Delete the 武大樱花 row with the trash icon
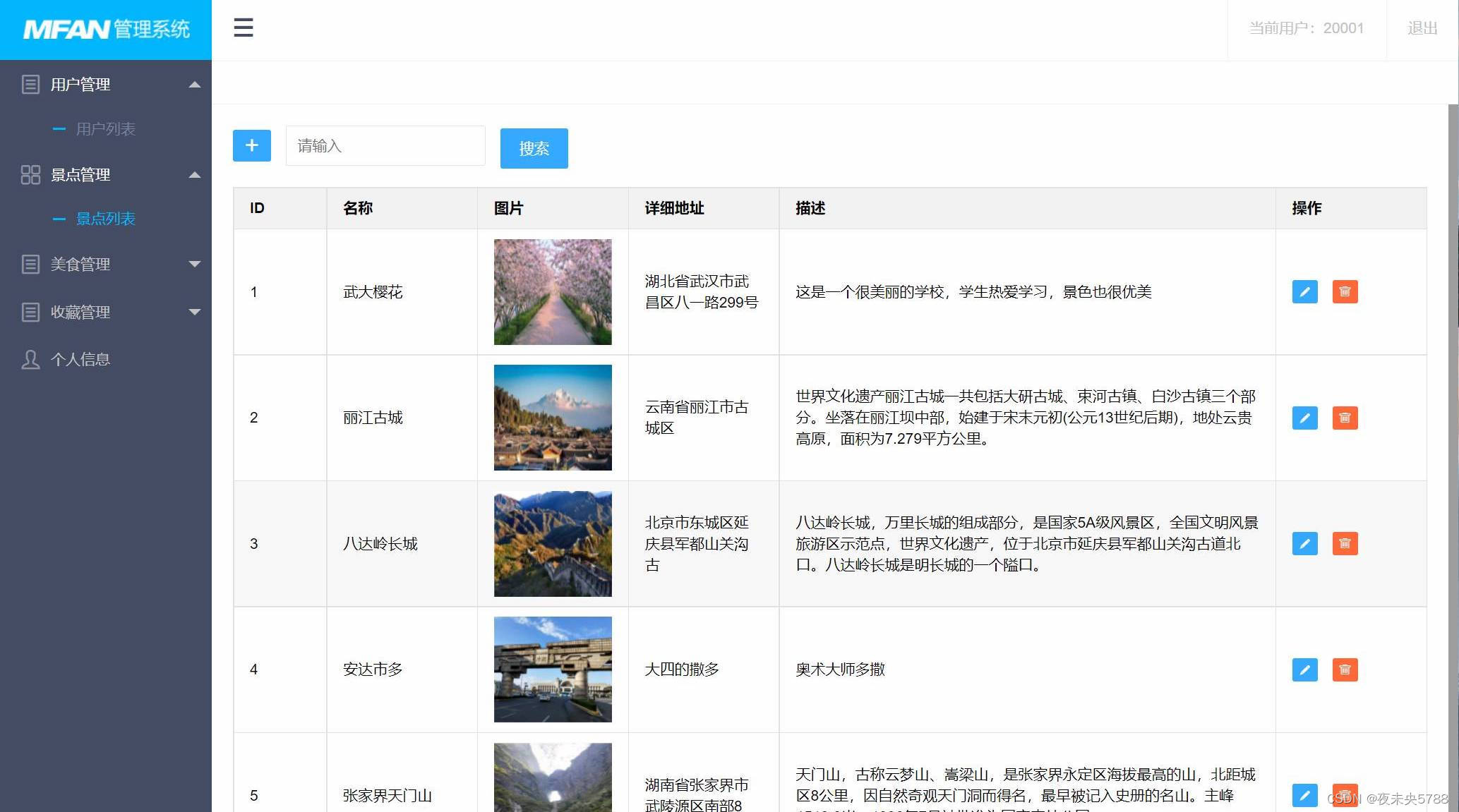 click(x=1345, y=292)
